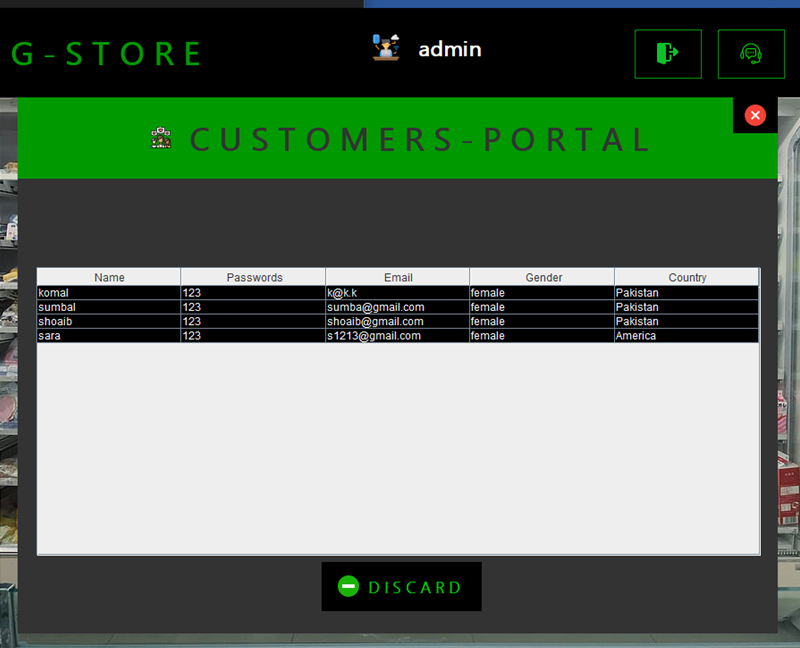Click the logout door icon button
Image resolution: width=800 pixels, height=648 pixels.
pyautogui.click(x=668, y=54)
